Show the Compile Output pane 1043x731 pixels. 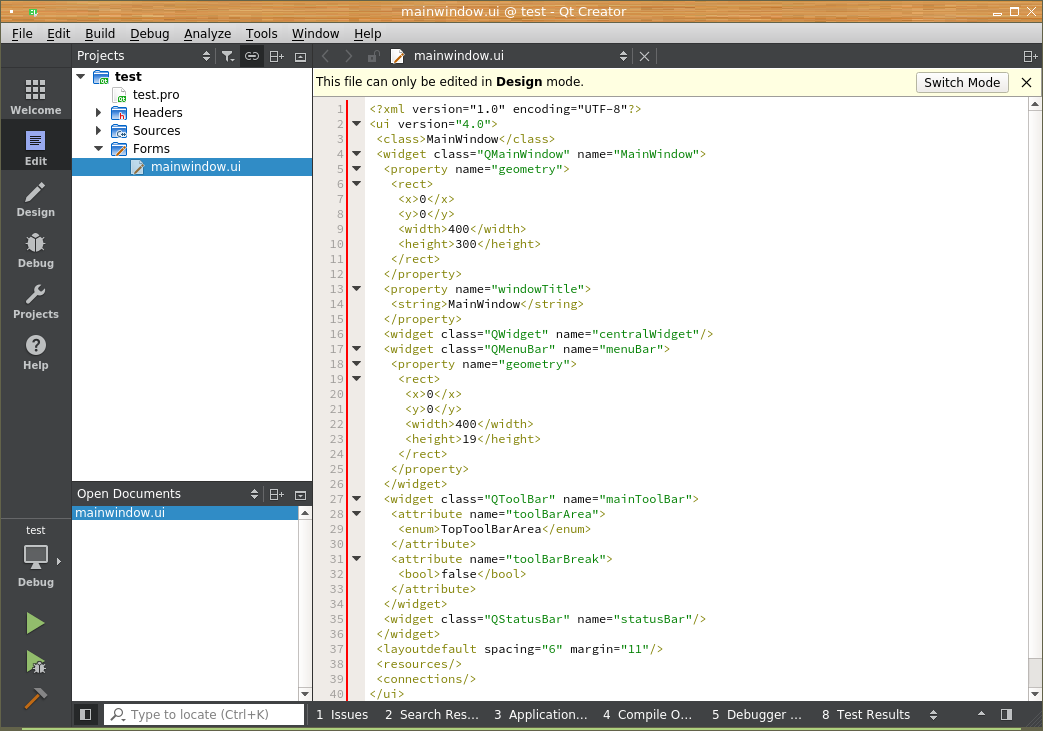[648, 714]
